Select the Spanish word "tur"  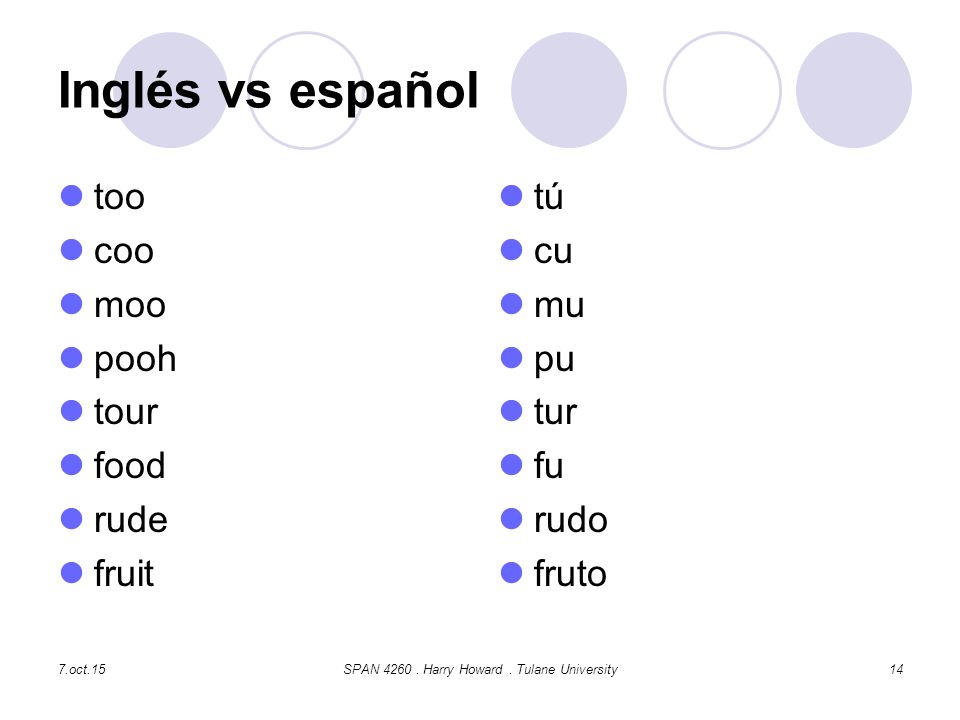coord(555,412)
